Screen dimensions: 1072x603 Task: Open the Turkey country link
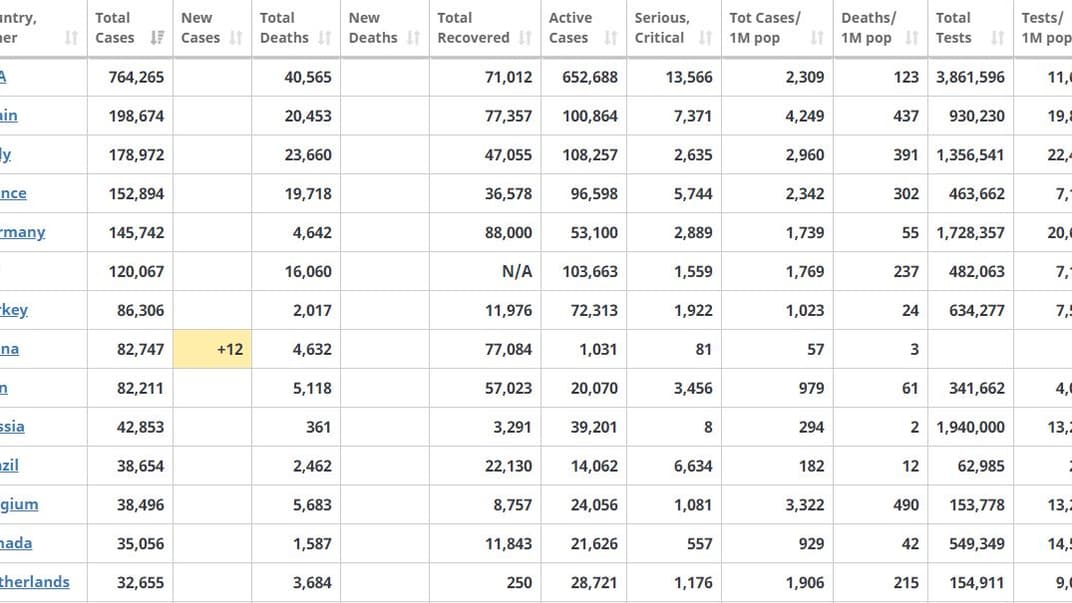pos(14,310)
